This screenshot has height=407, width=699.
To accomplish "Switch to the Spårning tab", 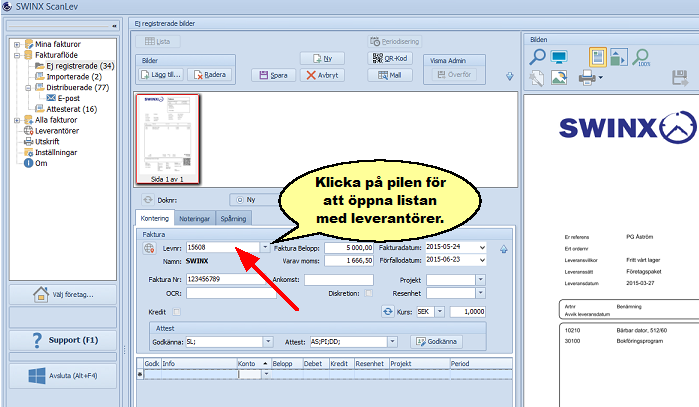I will [234, 218].
